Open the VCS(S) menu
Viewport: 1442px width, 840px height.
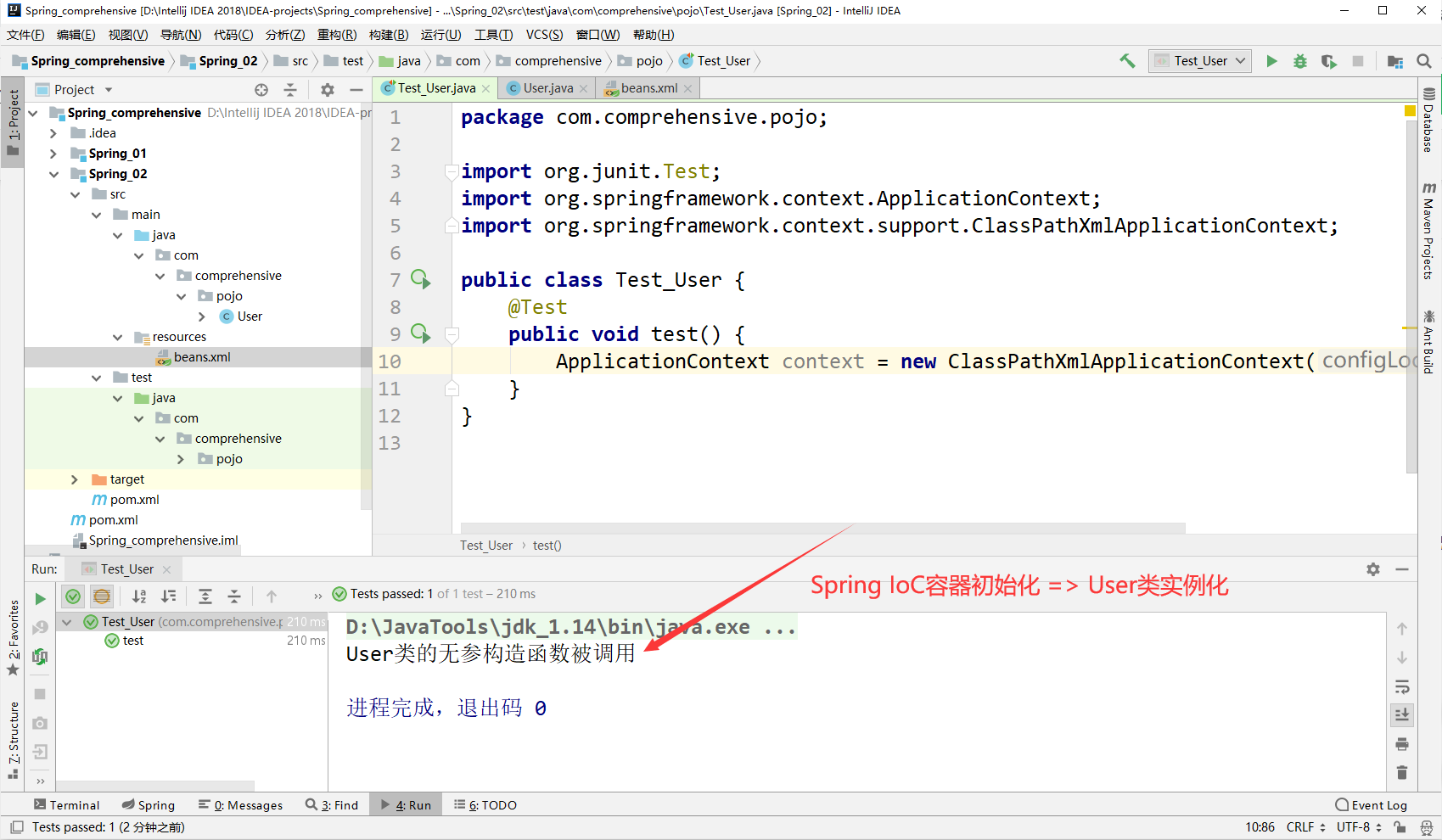pos(544,35)
